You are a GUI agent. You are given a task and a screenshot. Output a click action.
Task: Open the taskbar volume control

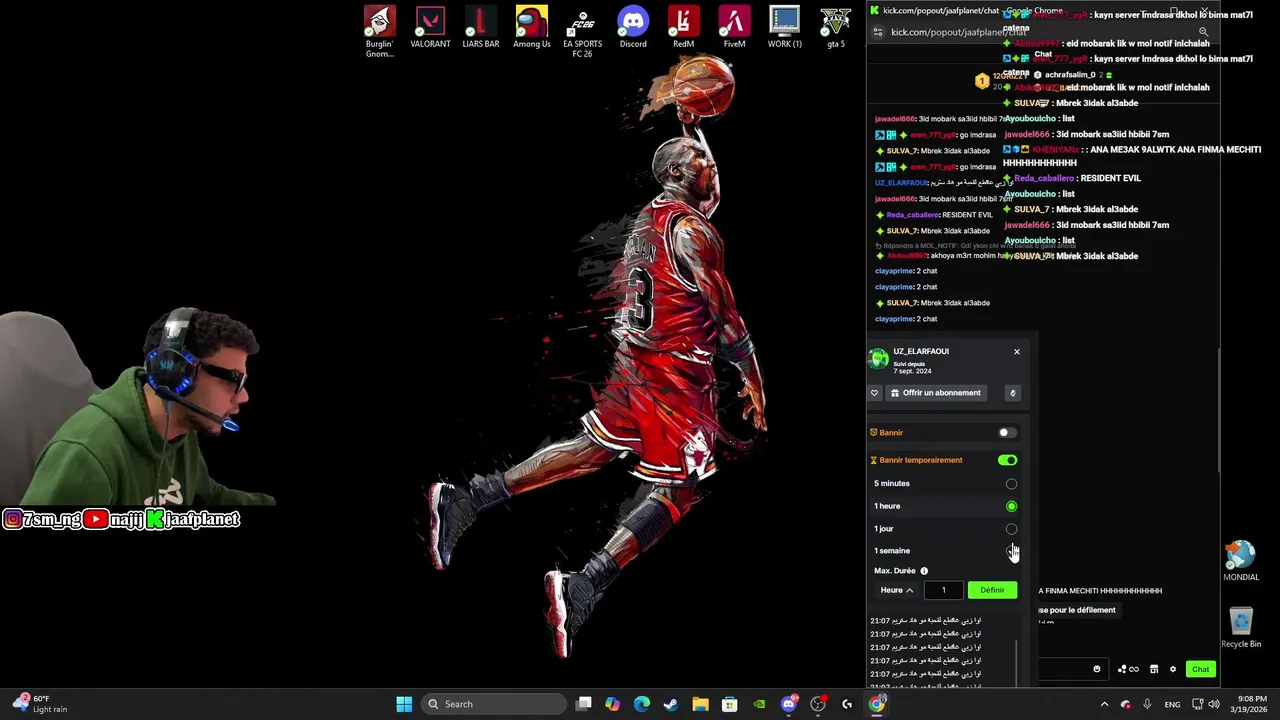pos(1213,704)
